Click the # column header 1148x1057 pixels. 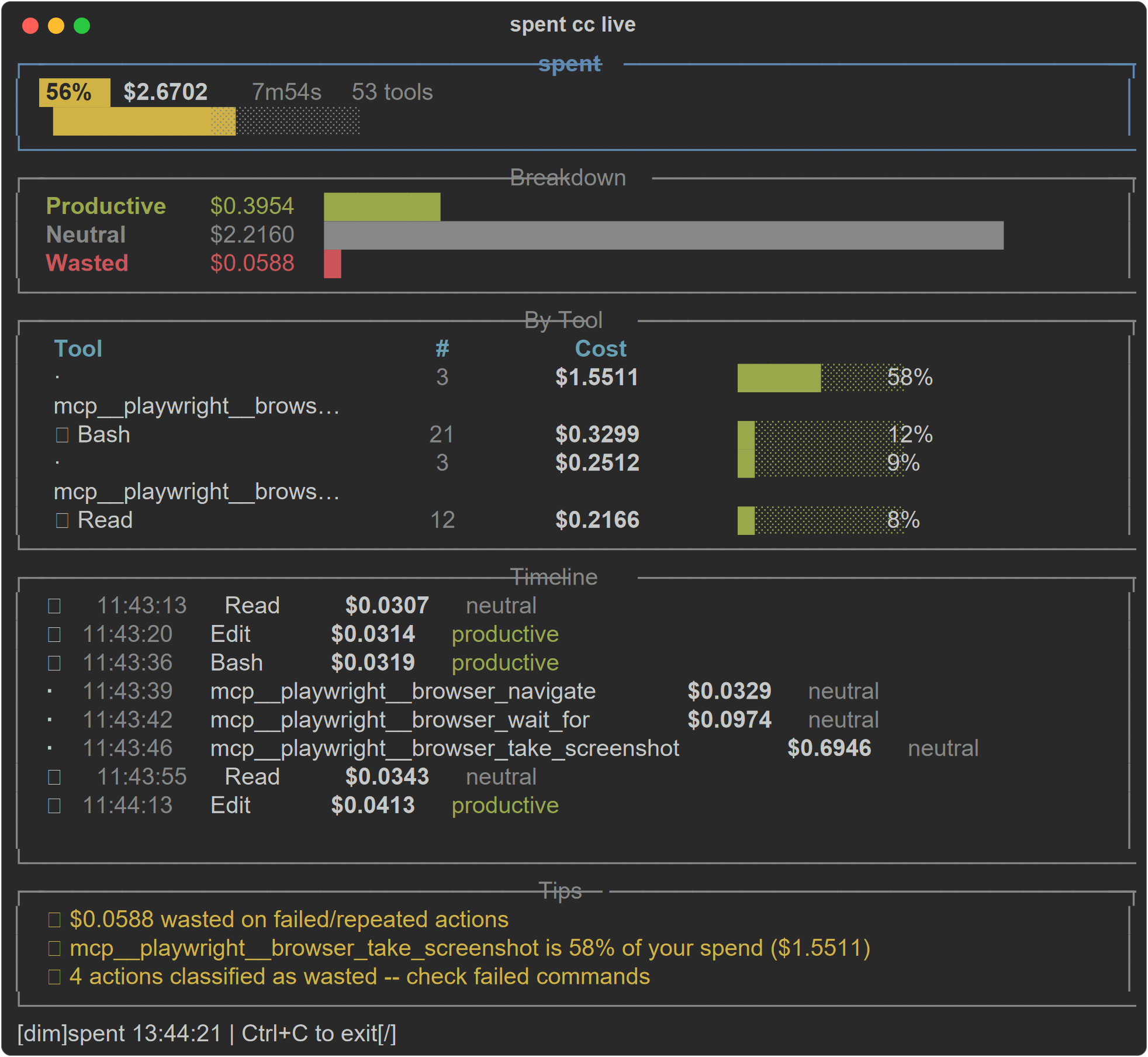click(x=442, y=349)
